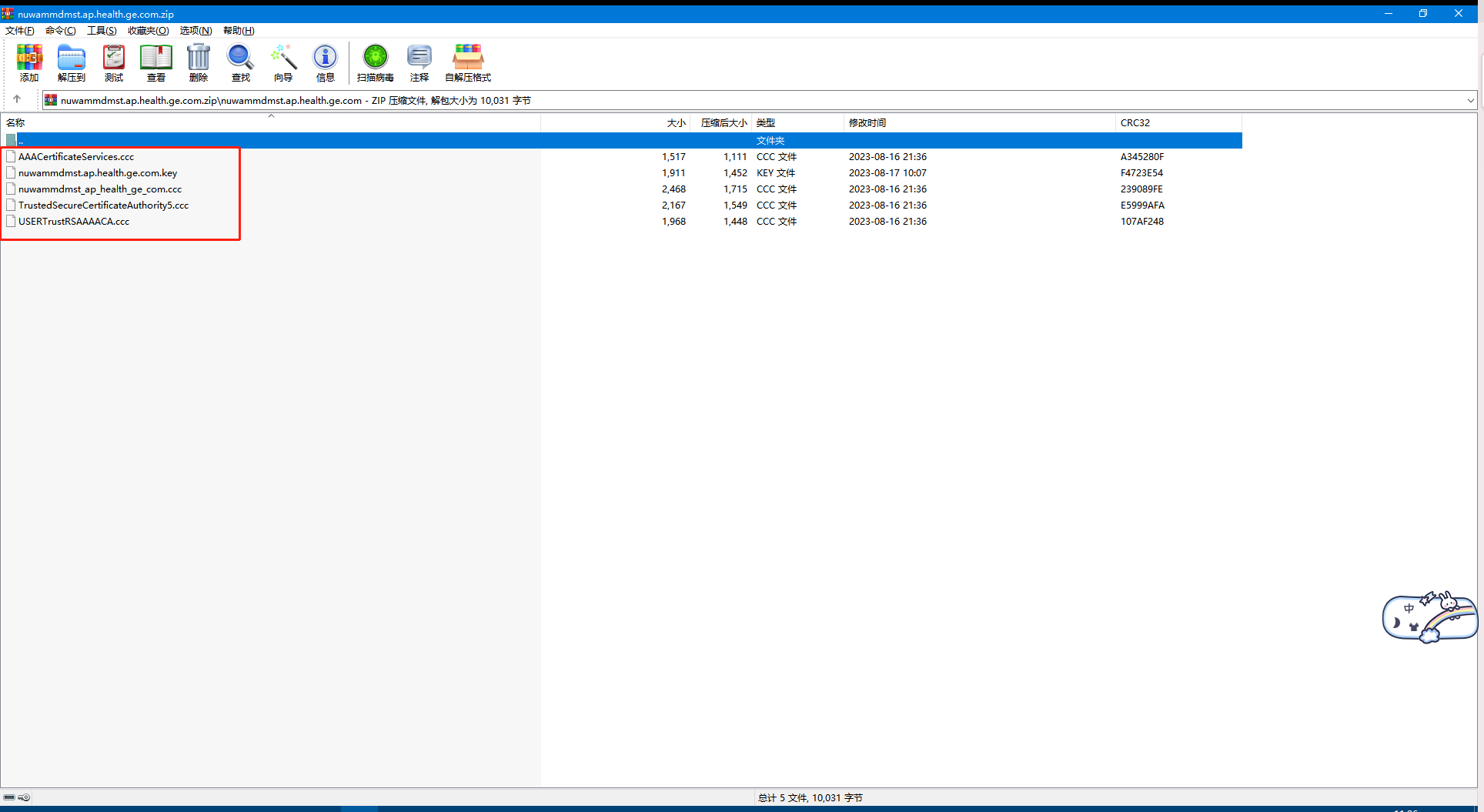Launch the 向导 (Wizard) wand icon
Image resolution: width=1484 pixels, height=812 pixels.
pos(283,62)
